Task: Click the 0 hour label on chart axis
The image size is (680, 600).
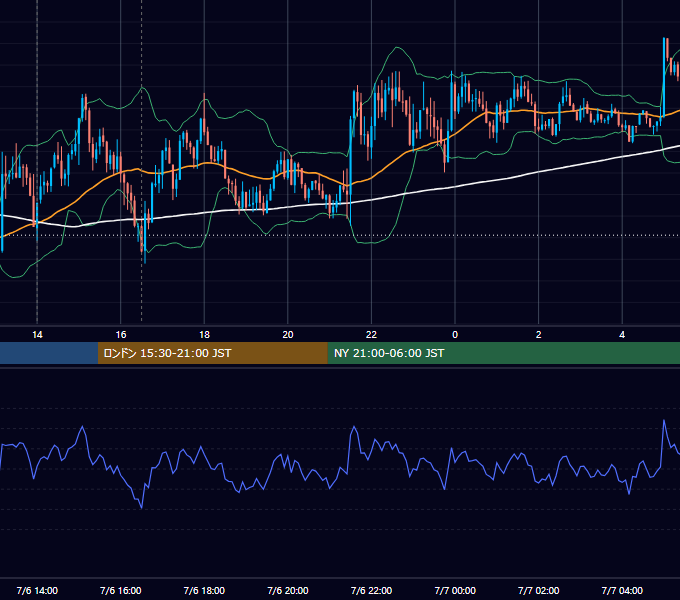Action: click(455, 335)
